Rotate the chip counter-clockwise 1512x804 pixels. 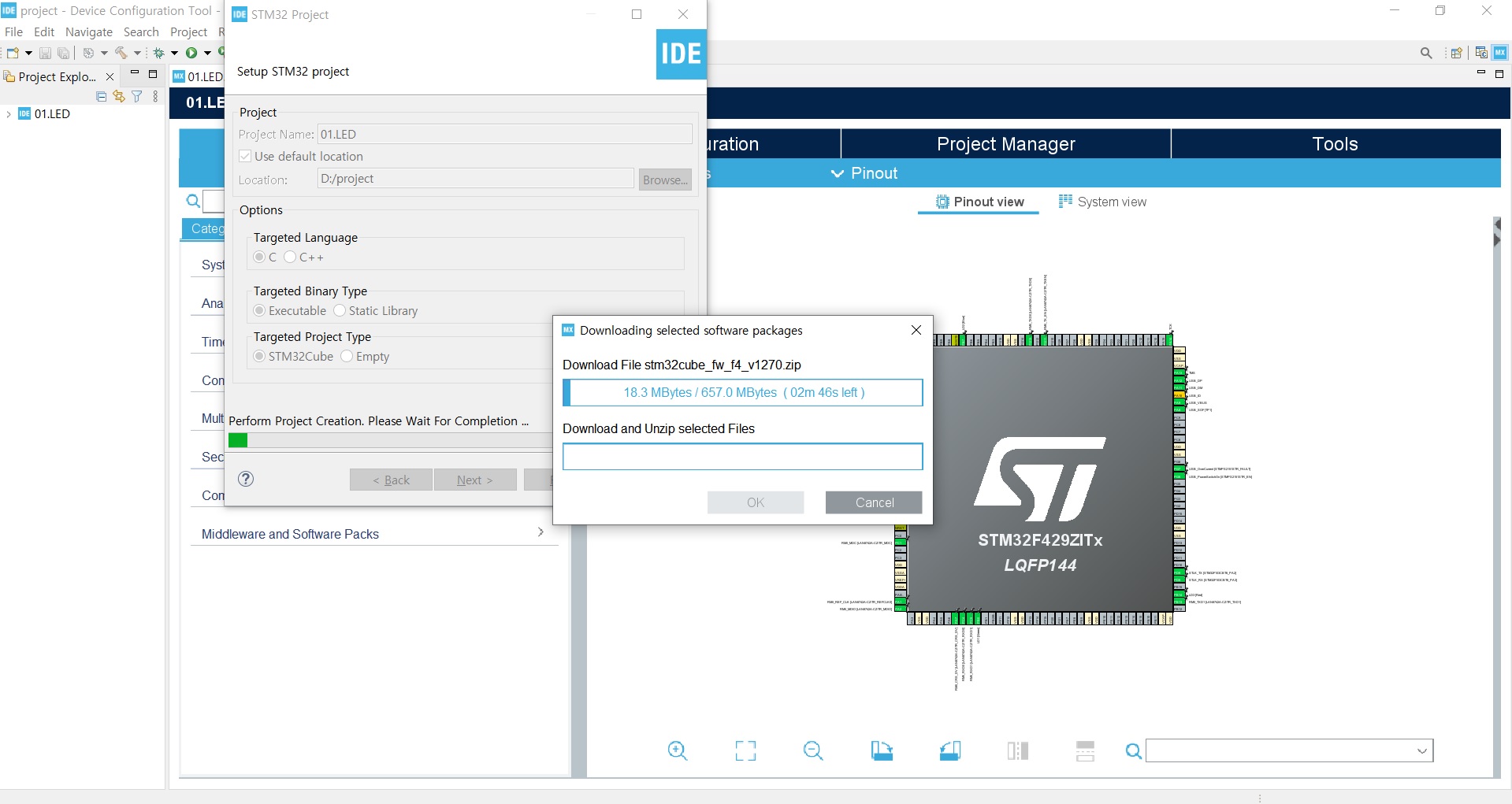point(950,751)
